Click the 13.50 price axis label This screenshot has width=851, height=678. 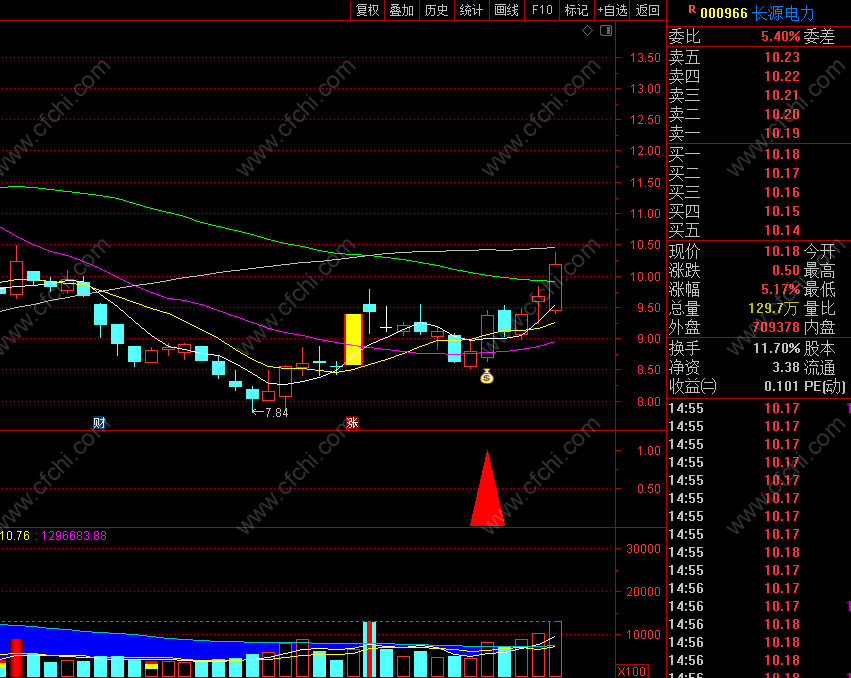point(645,58)
